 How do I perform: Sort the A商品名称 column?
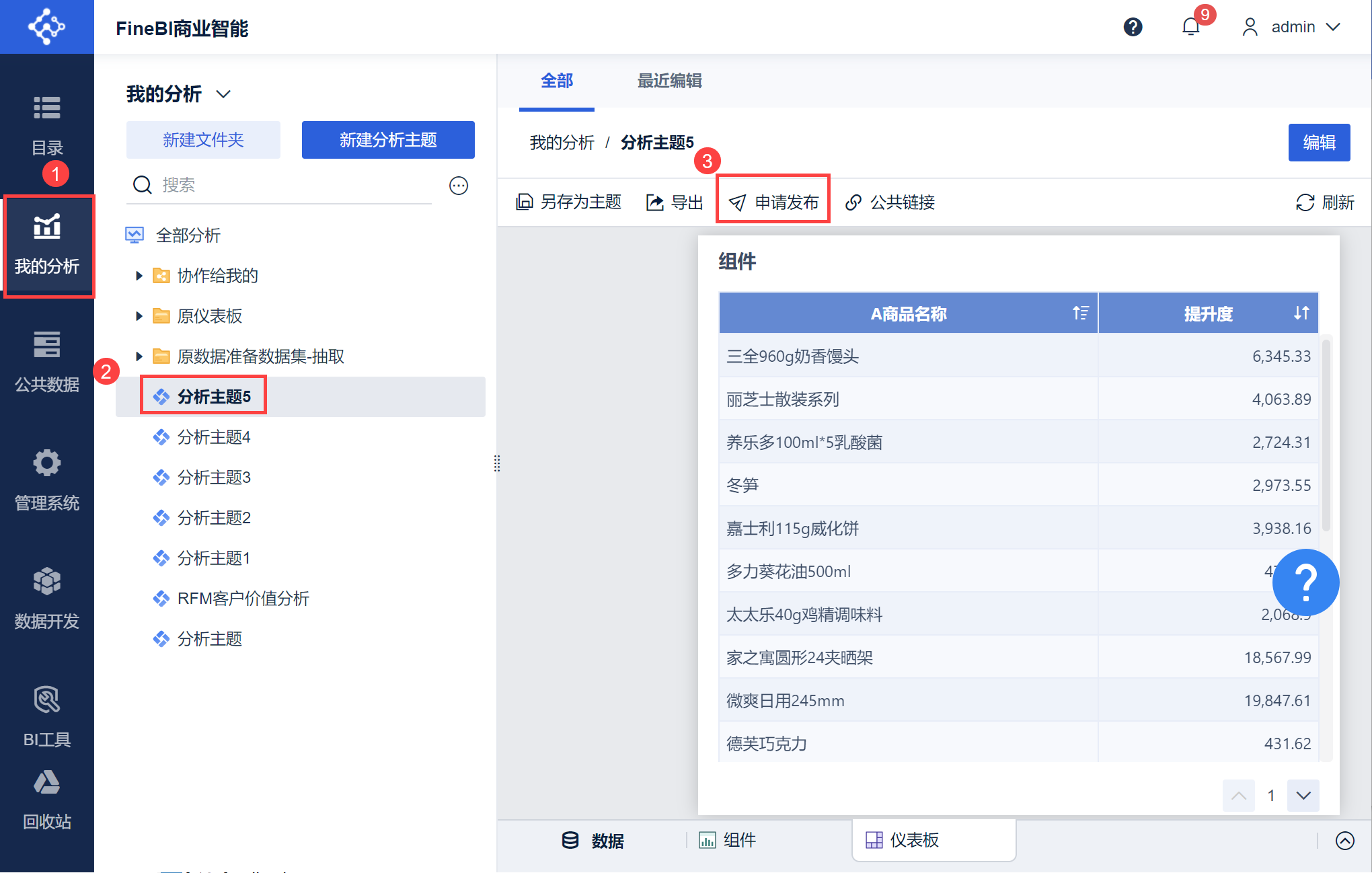pos(1080,313)
